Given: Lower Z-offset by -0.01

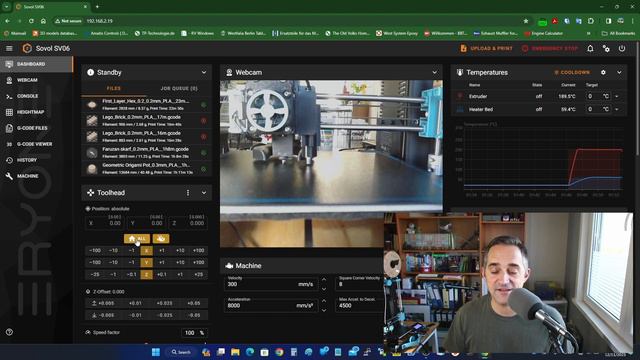Looking at the screenshot, I should coord(135,315).
